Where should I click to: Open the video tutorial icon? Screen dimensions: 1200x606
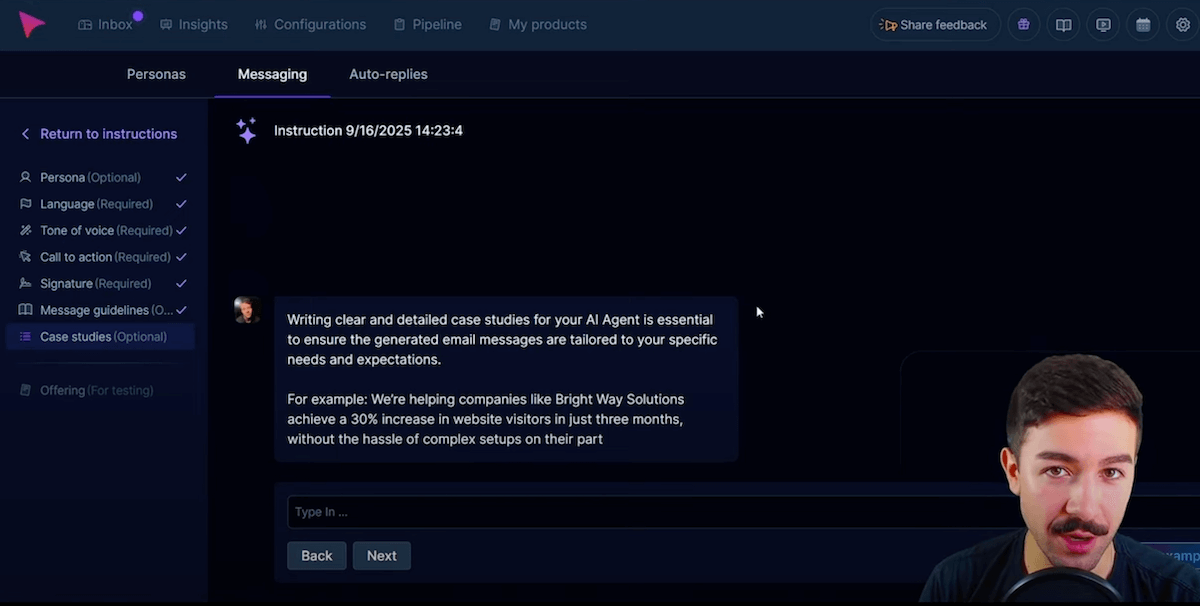[x=1103, y=25]
